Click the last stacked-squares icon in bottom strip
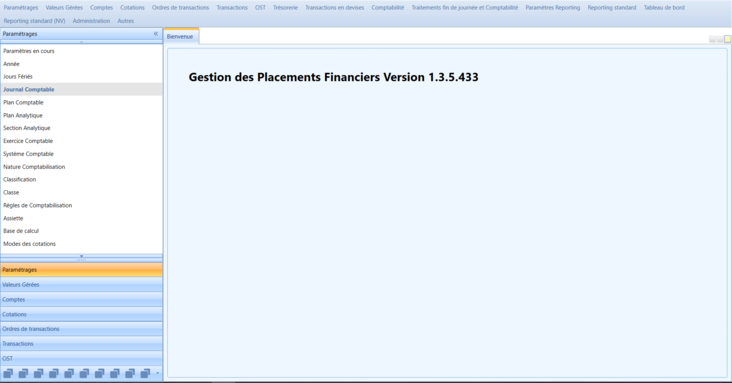732x383 pixels. [145, 373]
